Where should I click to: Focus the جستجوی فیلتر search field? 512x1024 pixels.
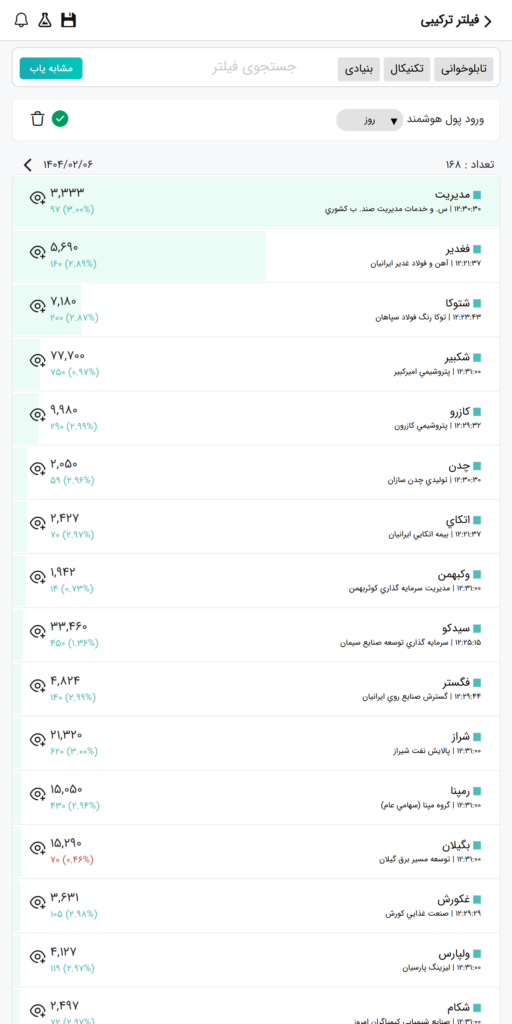click(254, 67)
